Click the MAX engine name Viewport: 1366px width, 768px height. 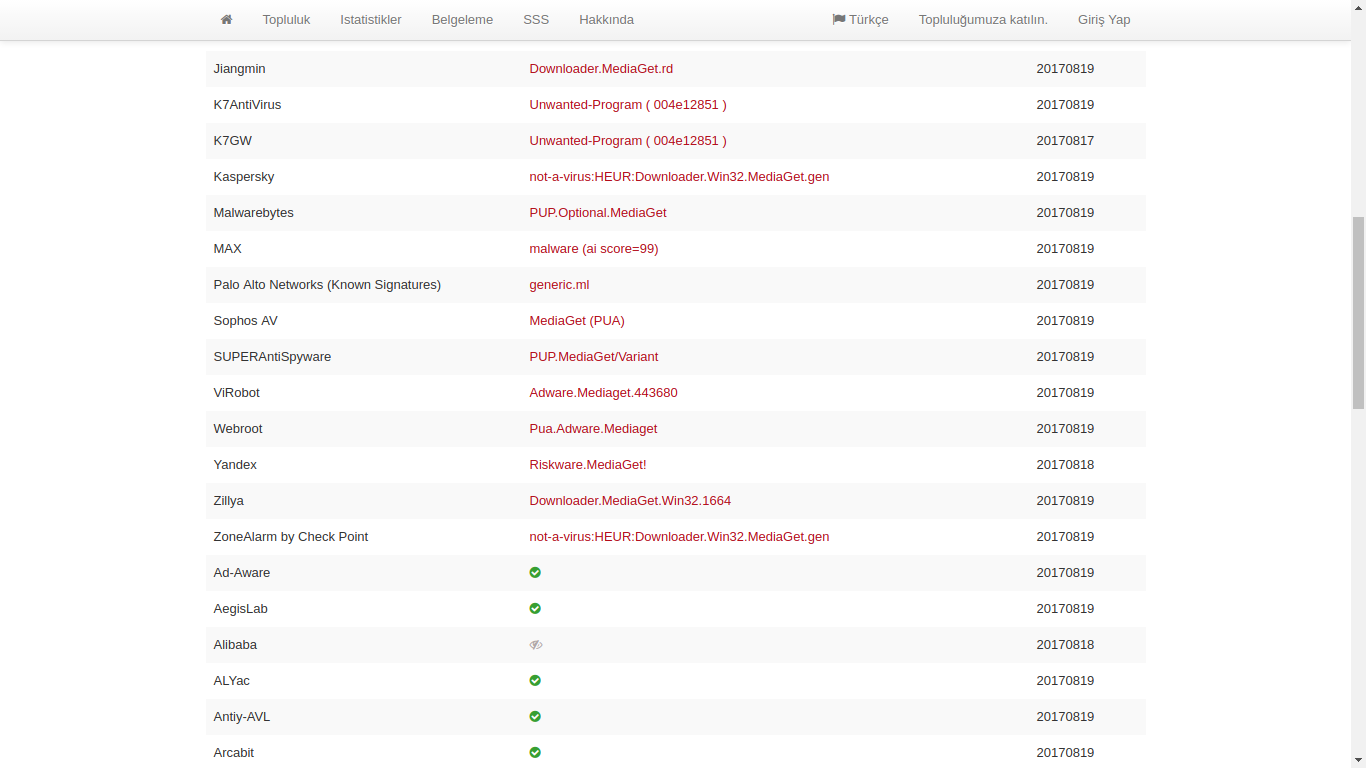pos(227,249)
